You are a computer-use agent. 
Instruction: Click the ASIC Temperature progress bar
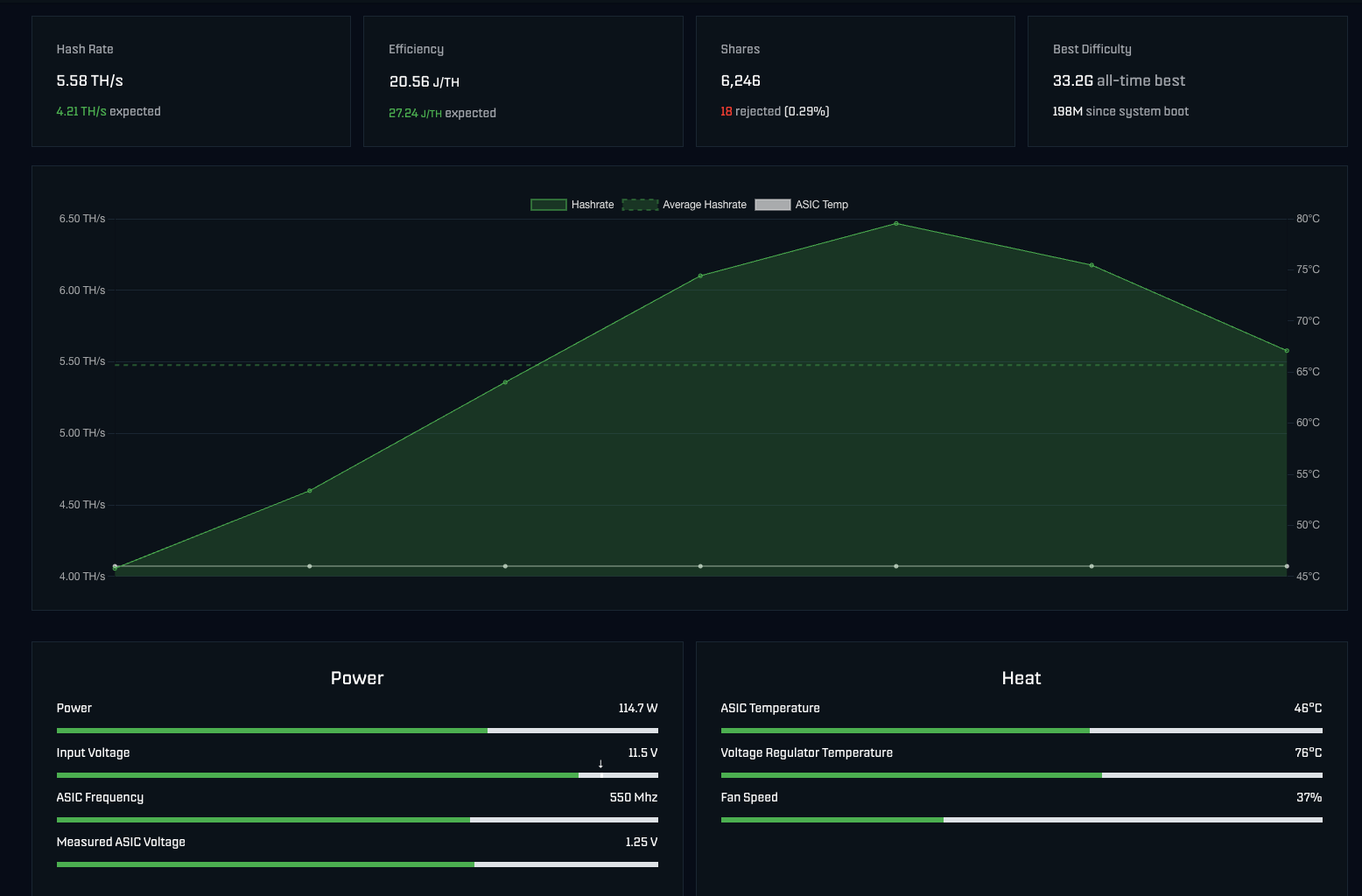tap(1021, 731)
